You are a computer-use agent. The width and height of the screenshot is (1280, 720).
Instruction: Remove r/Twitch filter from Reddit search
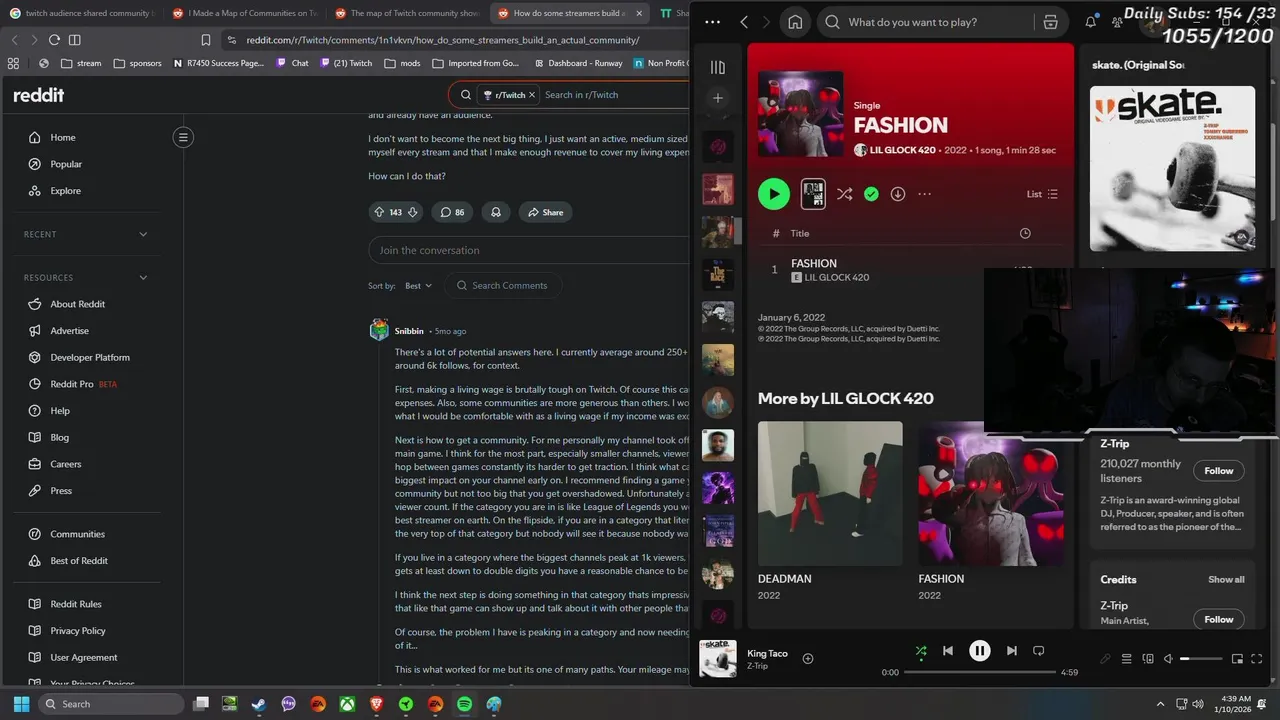click(x=532, y=95)
